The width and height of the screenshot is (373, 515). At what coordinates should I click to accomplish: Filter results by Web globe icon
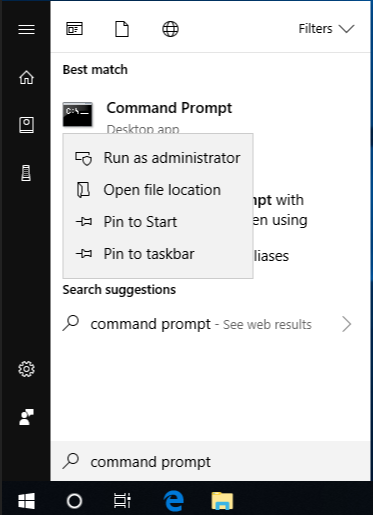tap(170, 29)
